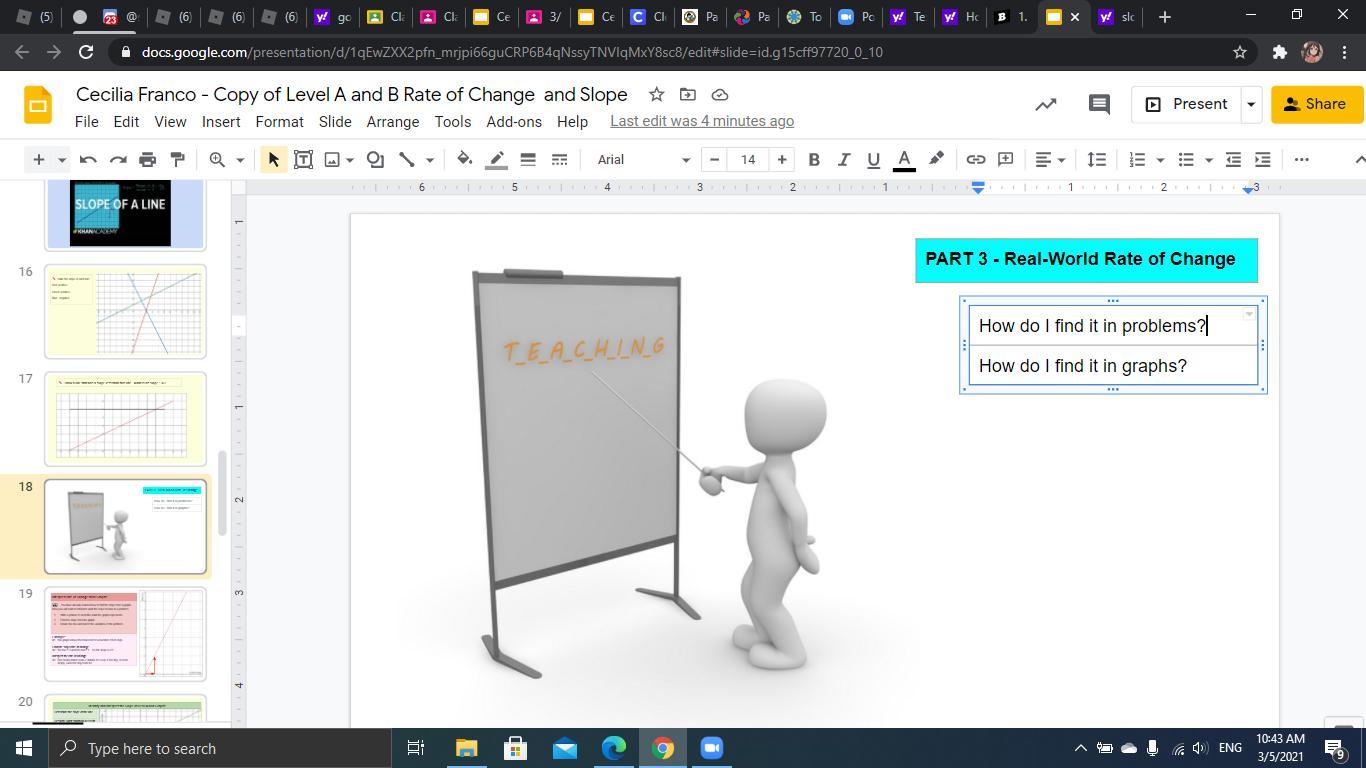Expand the numbered list style dropdown arrow
Viewport: 1366px width, 768px height.
pyautogui.click(x=1160, y=160)
